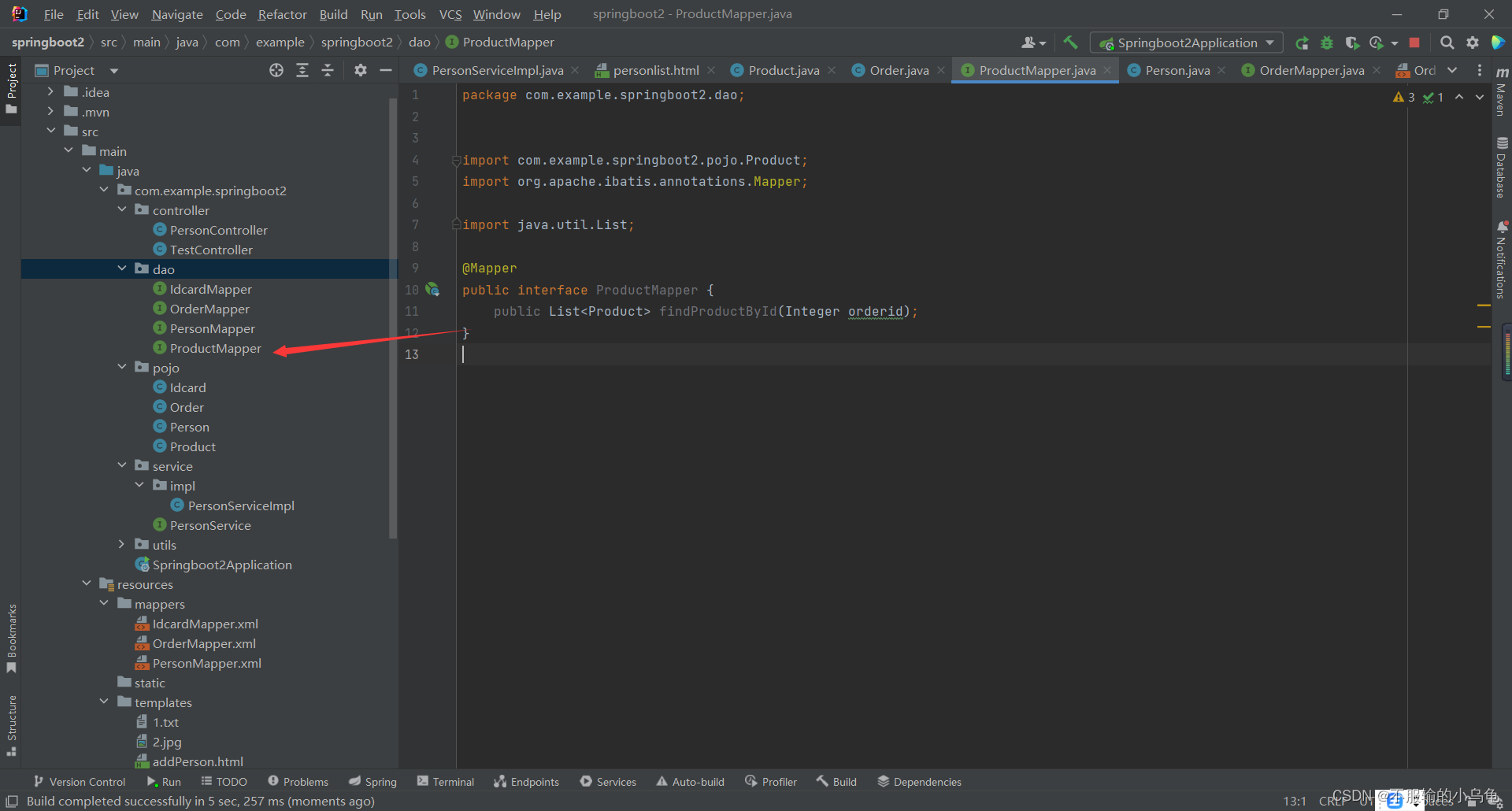Click the line:column 13:1 indicator
This screenshot has width=1512, height=811.
tap(1295, 801)
